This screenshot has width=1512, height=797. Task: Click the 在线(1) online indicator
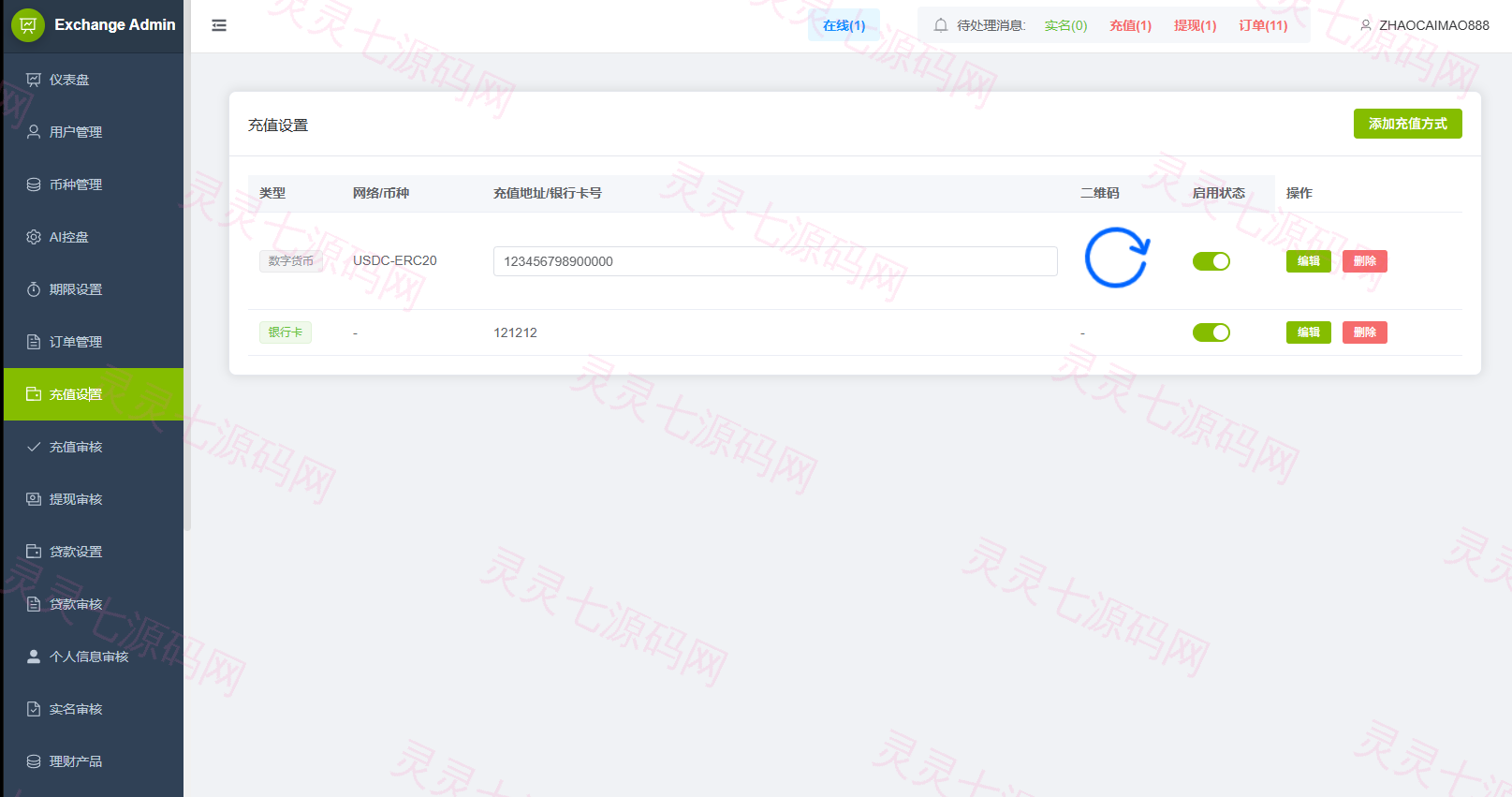844,25
